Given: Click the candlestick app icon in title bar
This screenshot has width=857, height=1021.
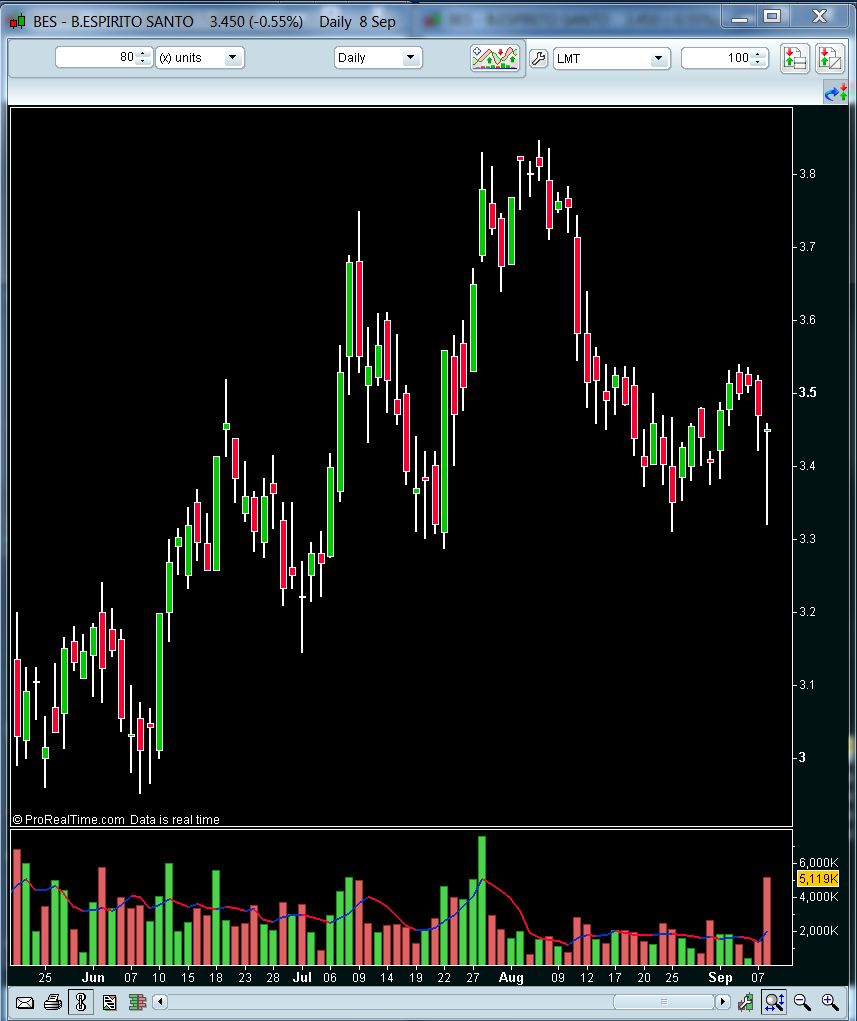Looking at the screenshot, I should point(17,21).
